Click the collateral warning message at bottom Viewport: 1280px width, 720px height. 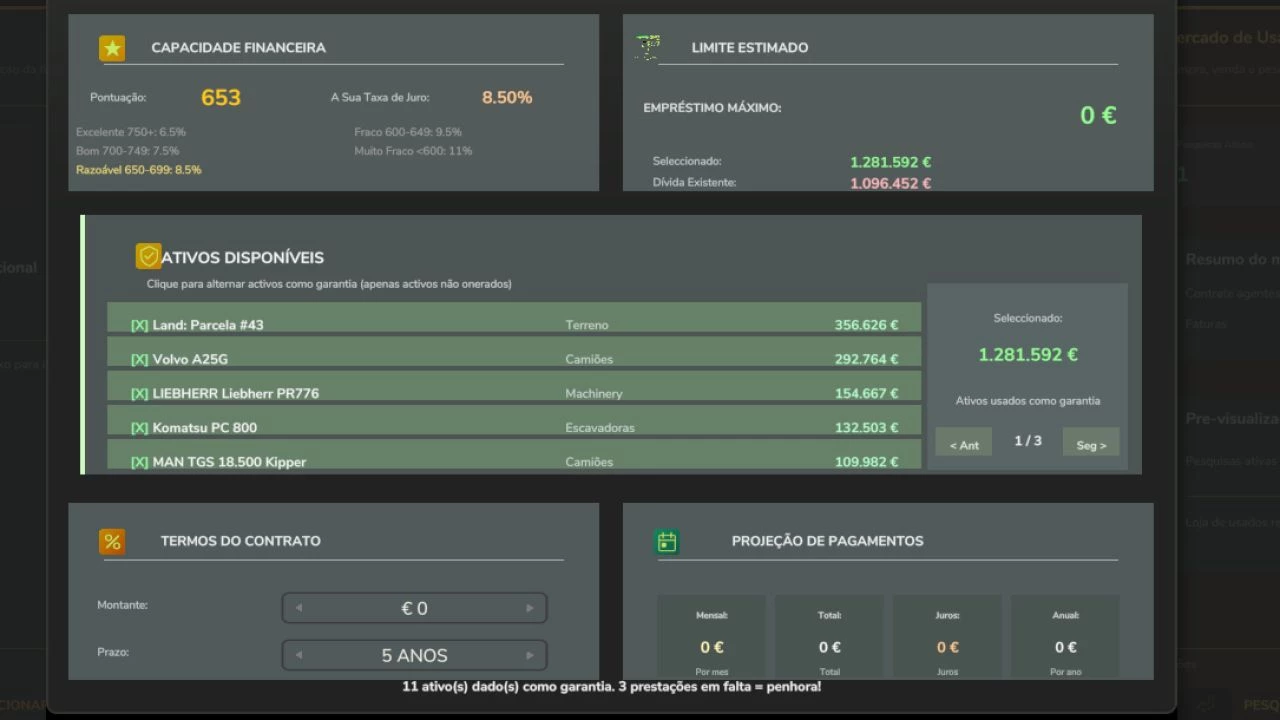(611, 687)
